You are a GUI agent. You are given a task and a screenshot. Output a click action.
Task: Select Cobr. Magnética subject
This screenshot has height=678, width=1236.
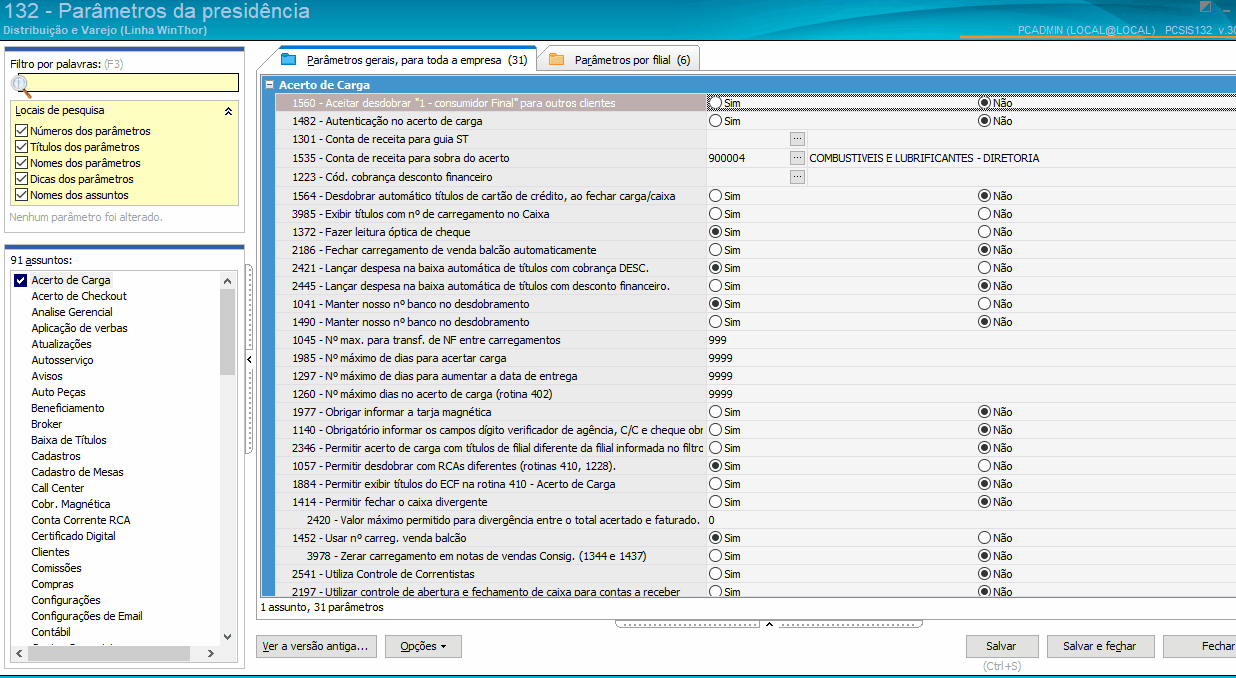tap(71, 504)
